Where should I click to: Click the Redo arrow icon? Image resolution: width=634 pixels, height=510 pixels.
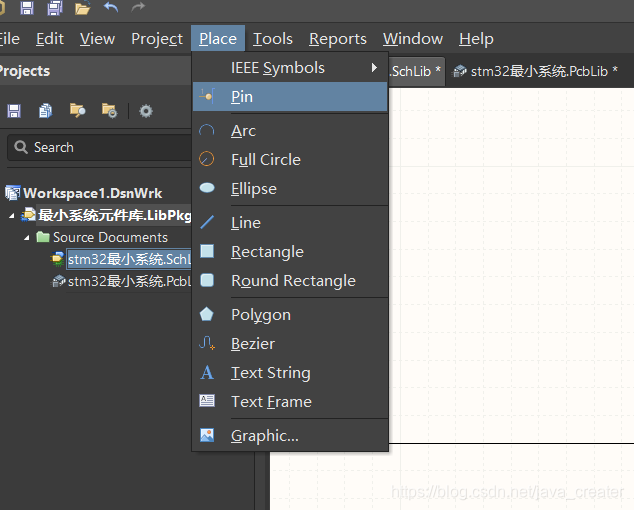pyautogui.click(x=138, y=7)
